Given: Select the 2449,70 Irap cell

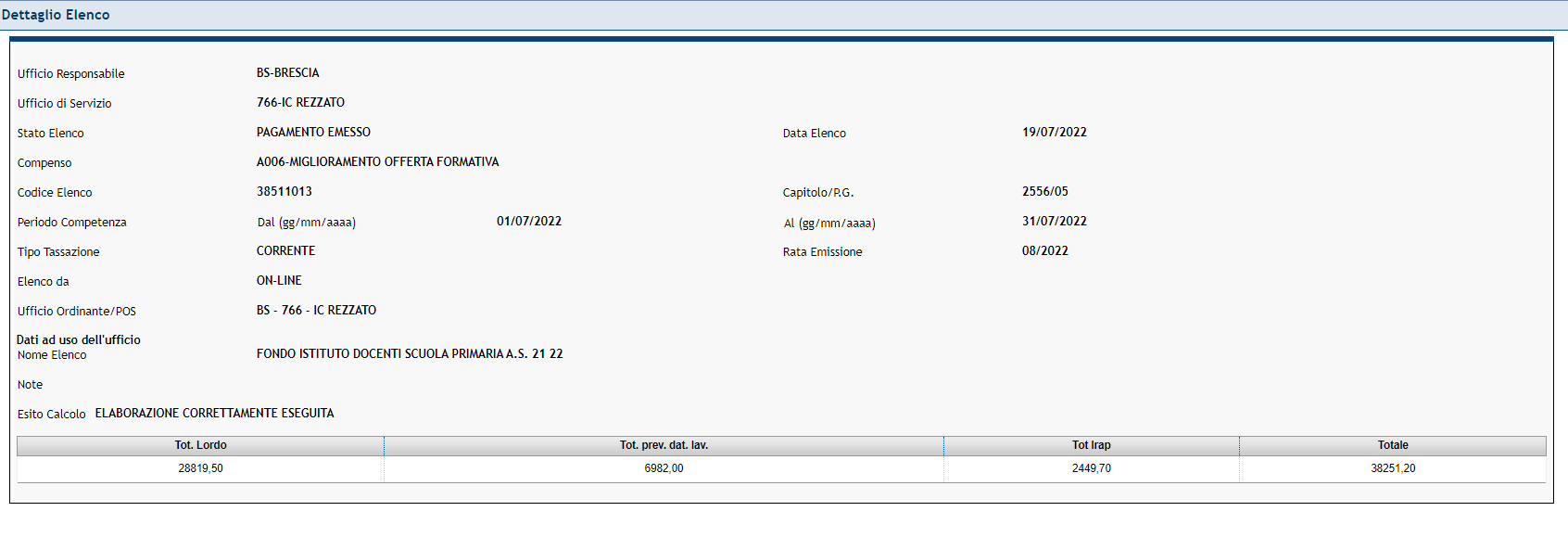Looking at the screenshot, I should click(1091, 468).
